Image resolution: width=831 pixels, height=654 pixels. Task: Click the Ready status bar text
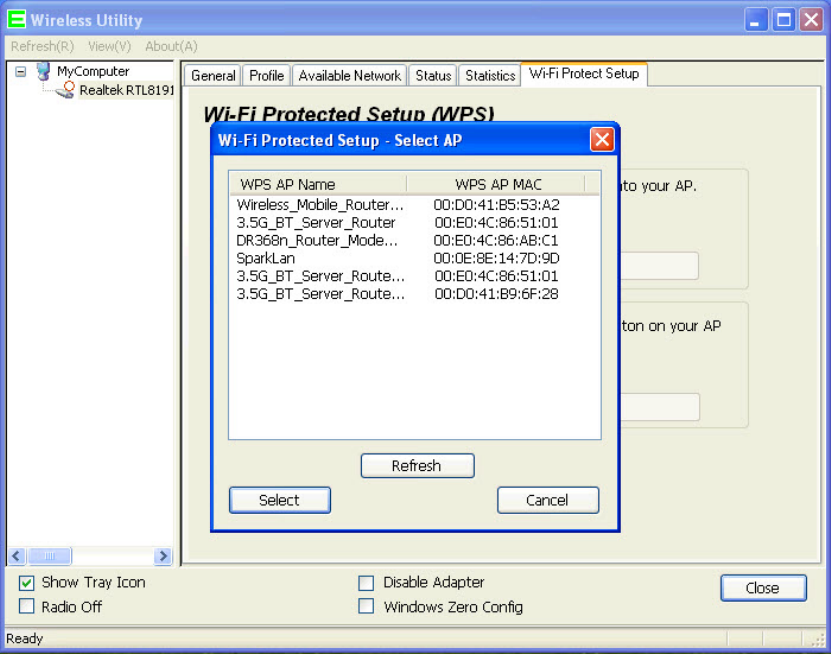(24, 639)
